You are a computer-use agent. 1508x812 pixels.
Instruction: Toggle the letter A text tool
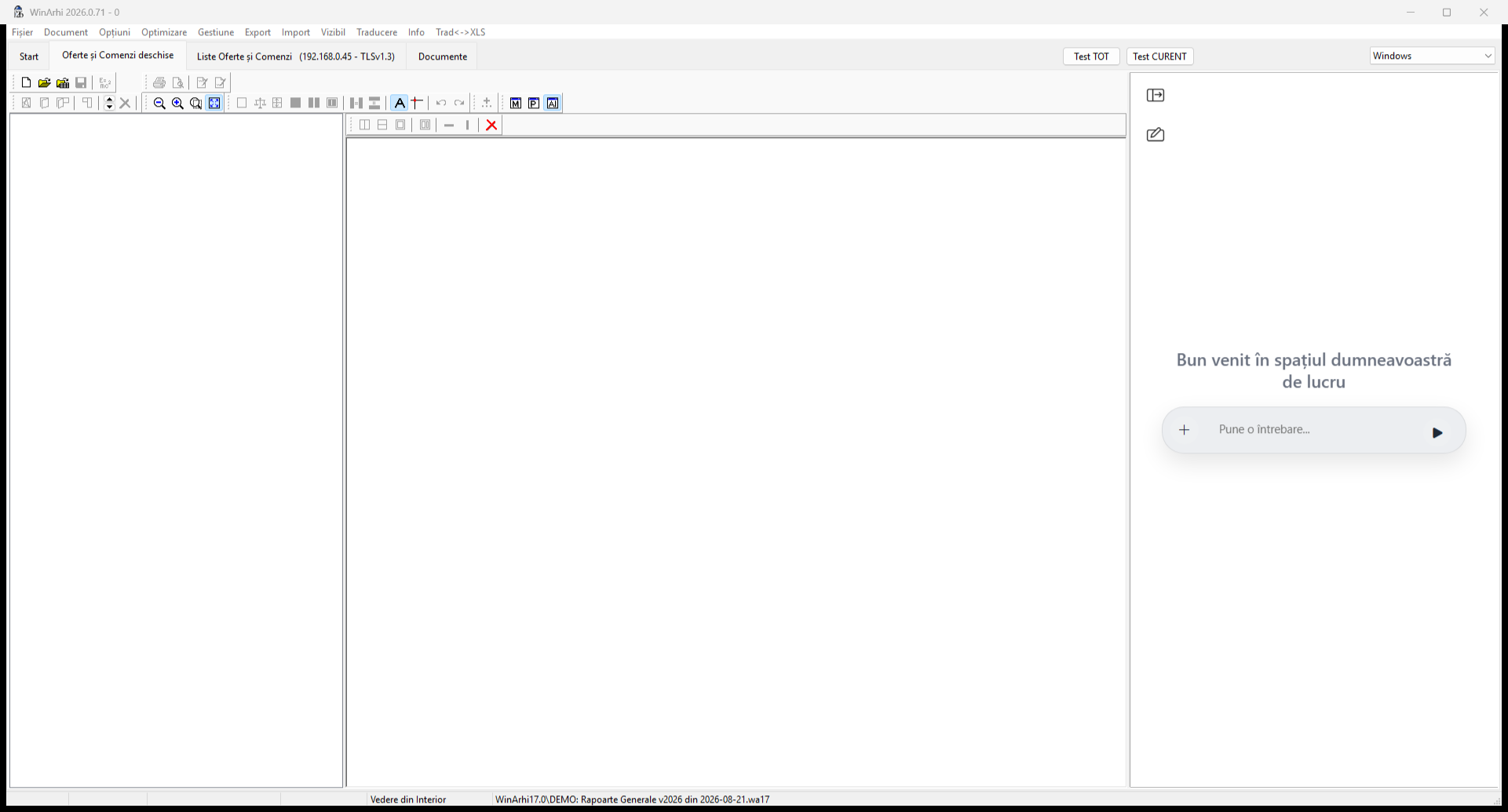pos(400,103)
